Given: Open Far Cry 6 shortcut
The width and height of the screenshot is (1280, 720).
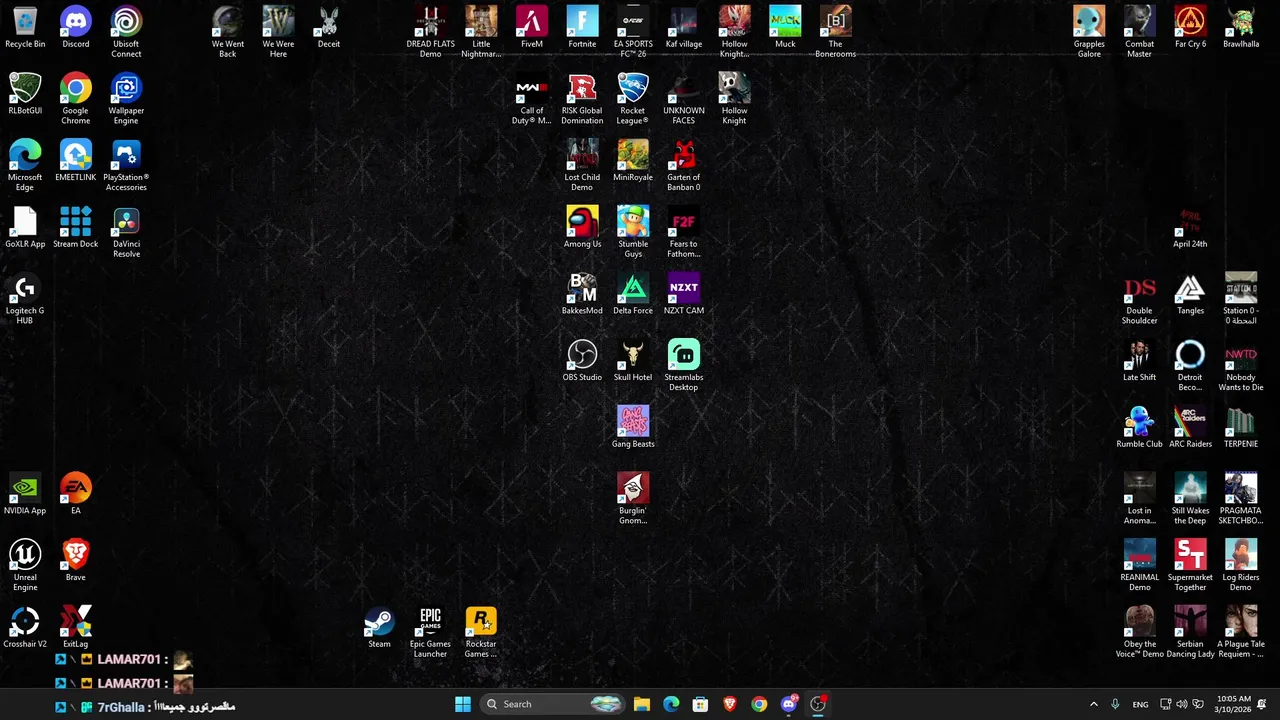Looking at the screenshot, I should (x=1190, y=28).
